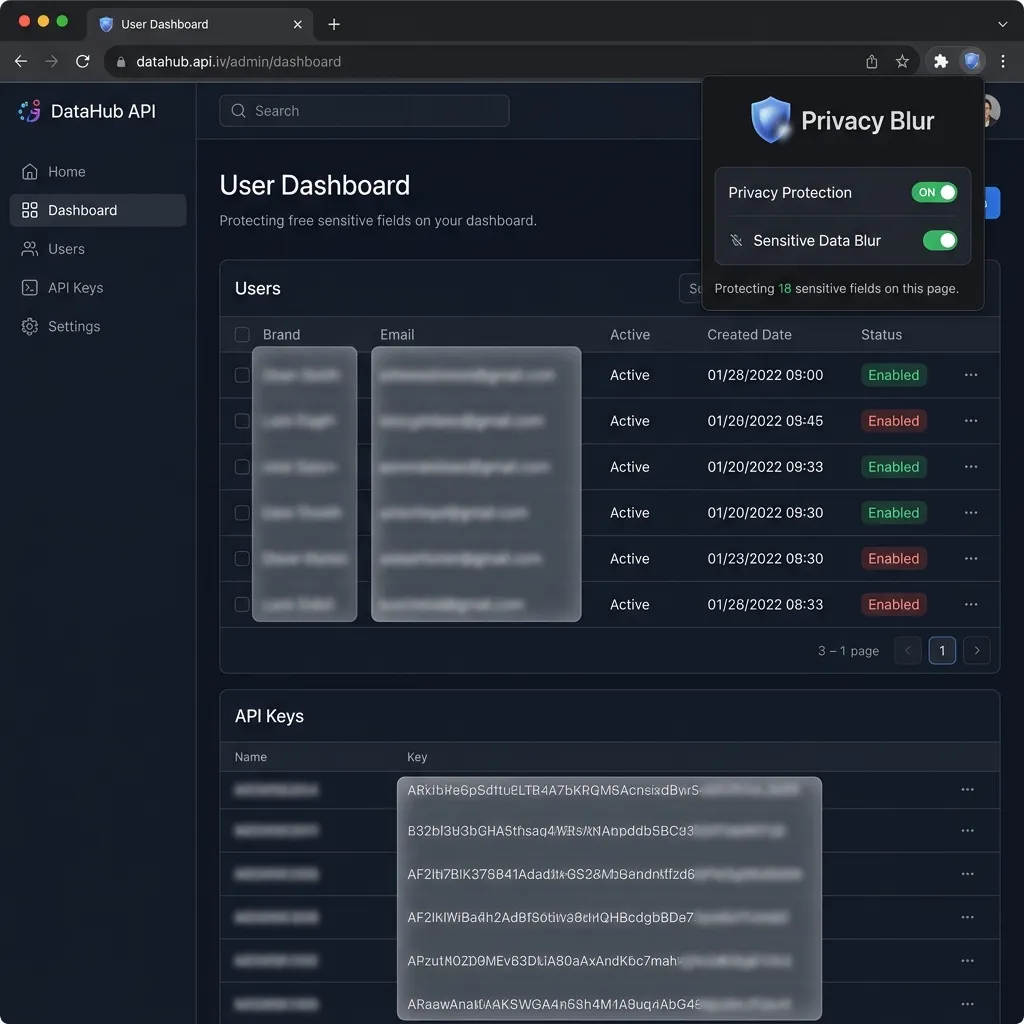Click the Privacy Blur extension icon
This screenshot has width=1024, height=1024.
tap(971, 61)
